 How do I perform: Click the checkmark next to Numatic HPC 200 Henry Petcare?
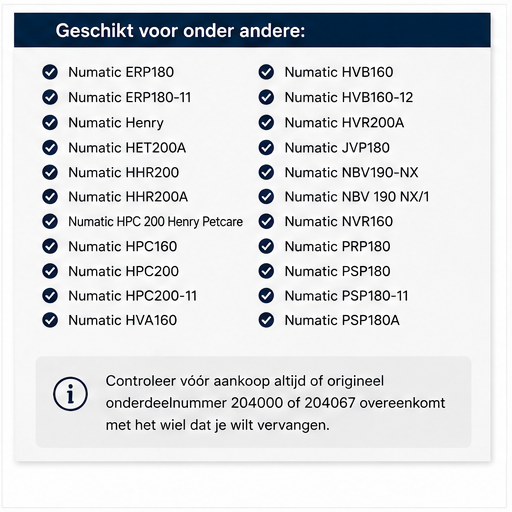click(x=50, y=221)
